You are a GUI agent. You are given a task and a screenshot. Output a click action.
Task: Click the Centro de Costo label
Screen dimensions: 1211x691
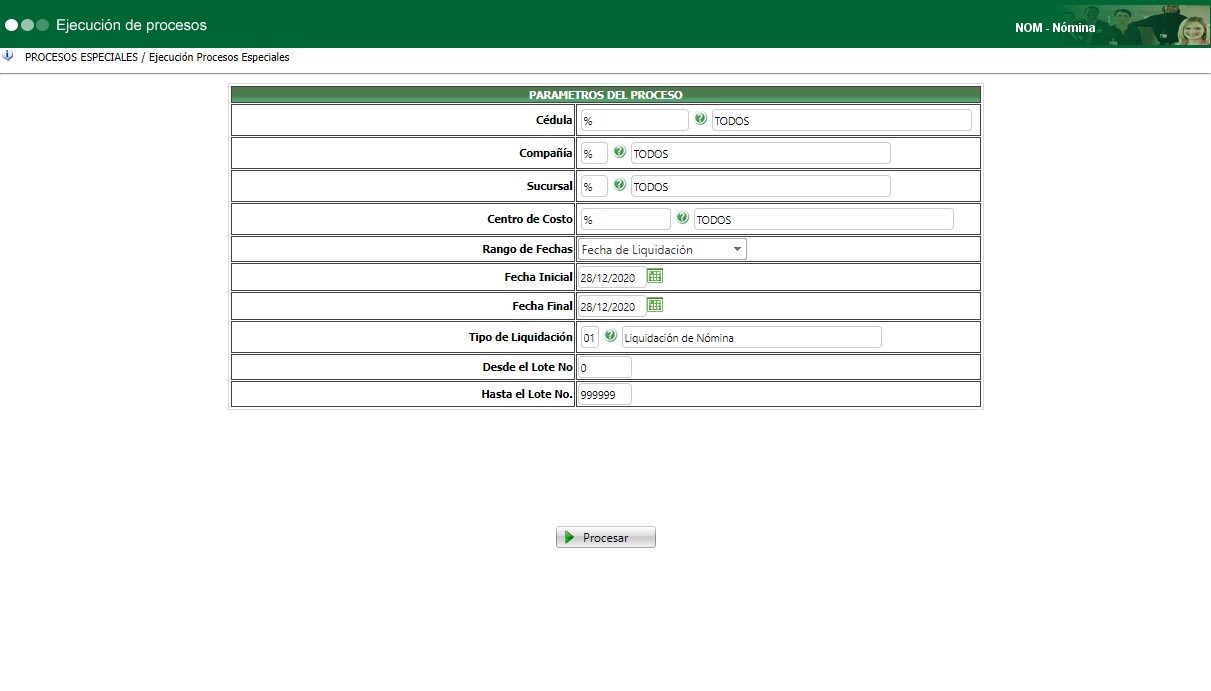530,219
